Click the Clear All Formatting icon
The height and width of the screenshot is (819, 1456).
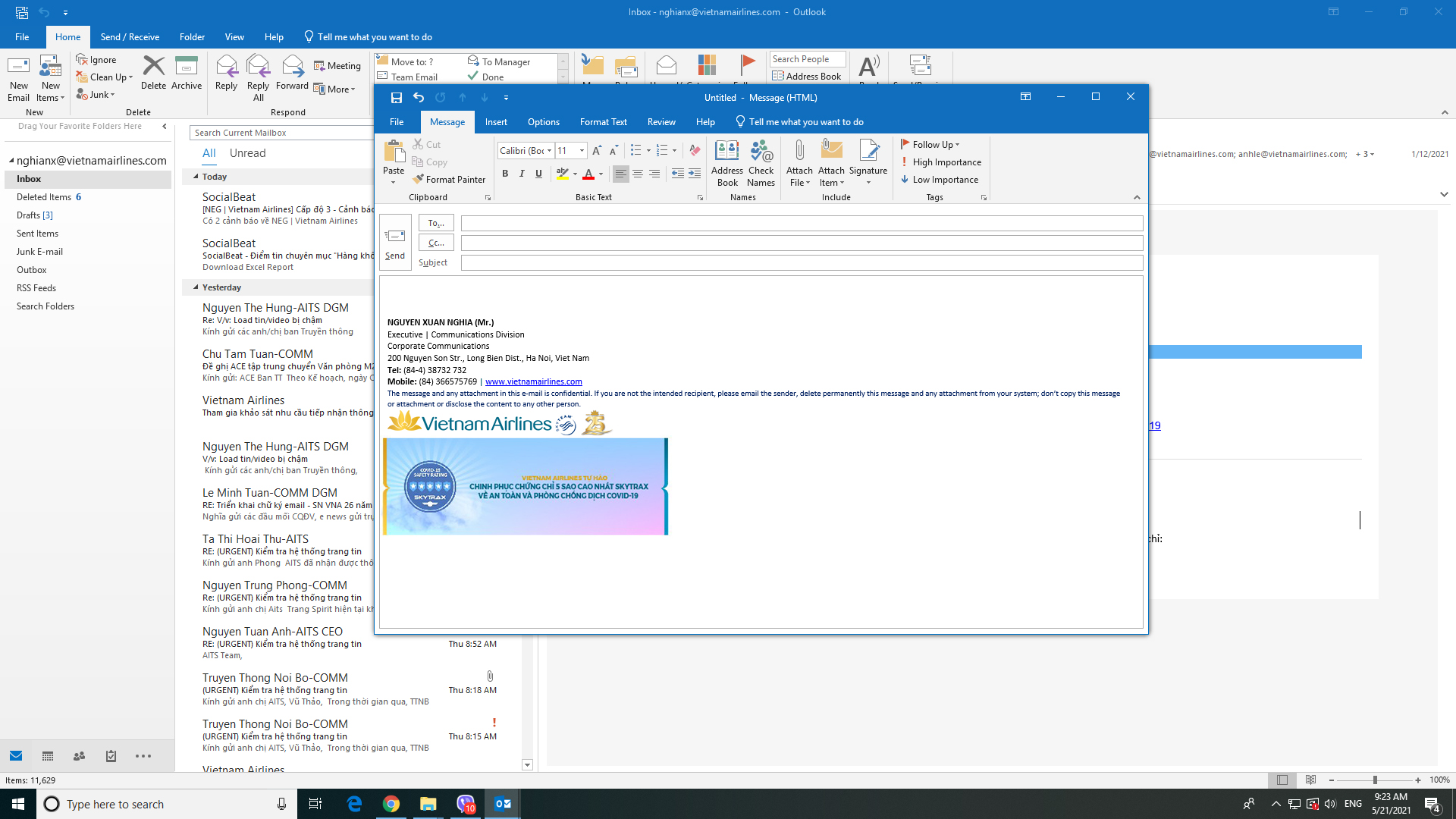tap(695, 150)
